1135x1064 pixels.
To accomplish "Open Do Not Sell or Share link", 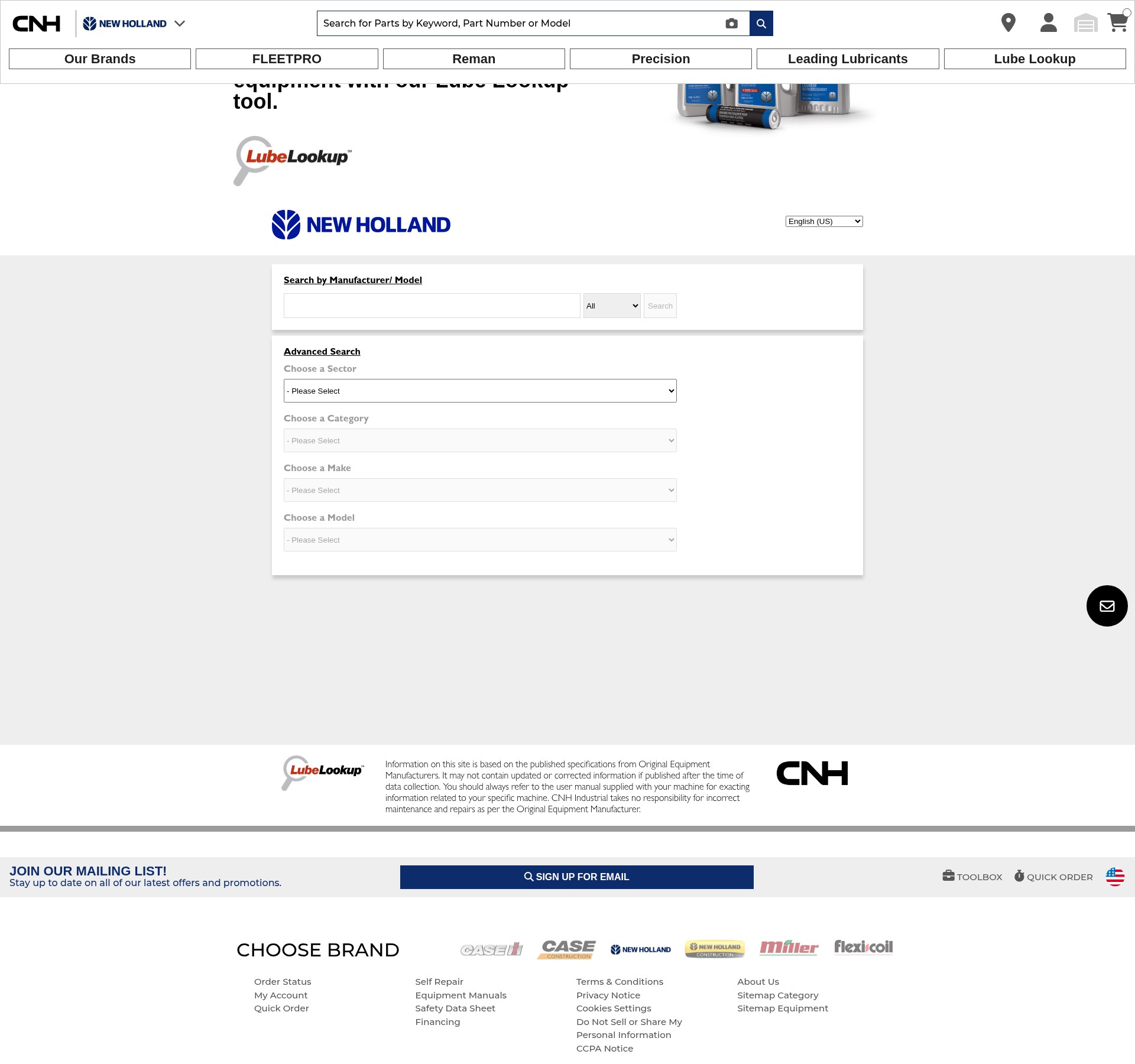I will pyautogui.click(x=629, y=1029).
